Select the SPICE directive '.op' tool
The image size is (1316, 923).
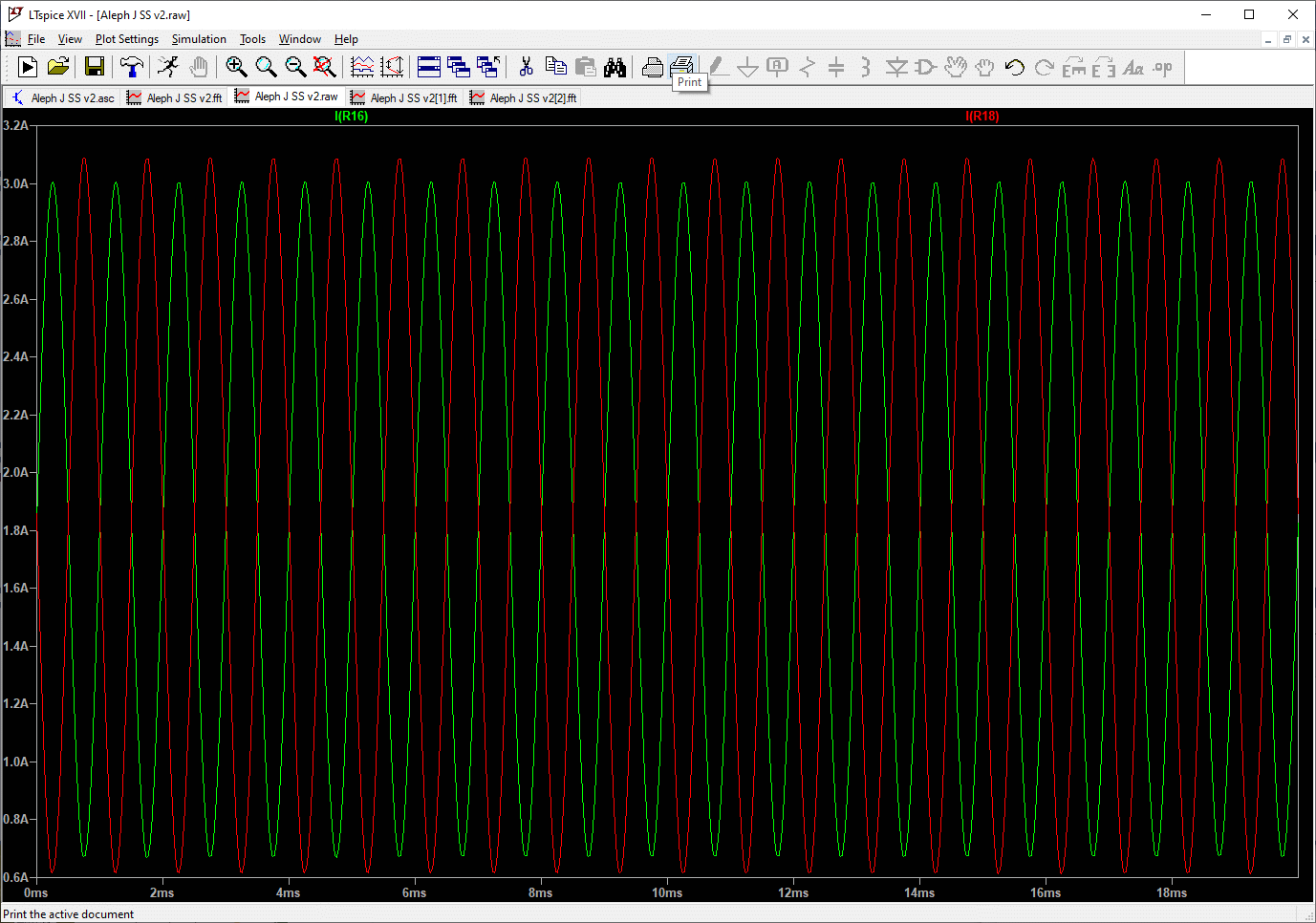pyautogui.click(x=1163, y=67)
